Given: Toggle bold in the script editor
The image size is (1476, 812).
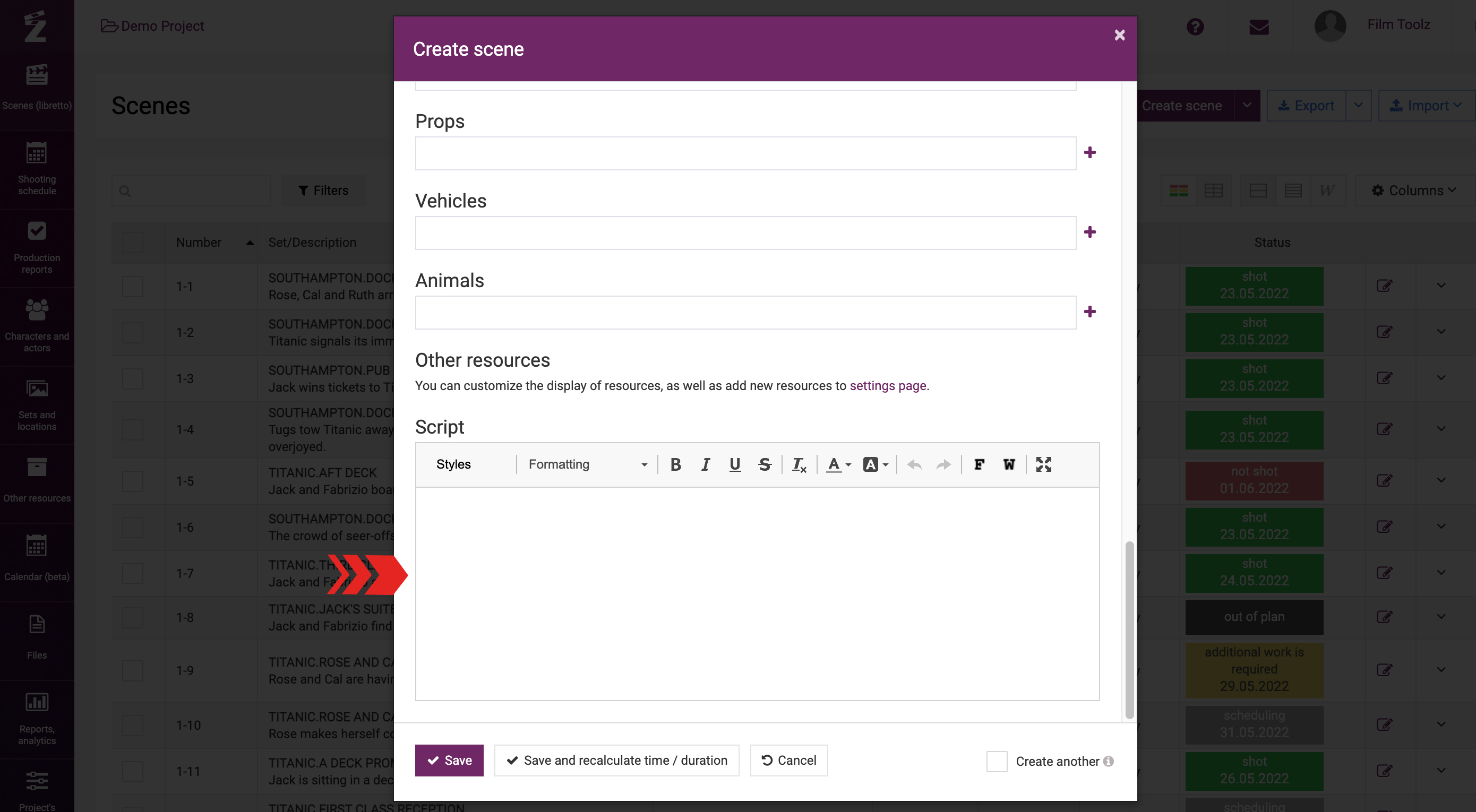Looking at the screenshot, I should pos(675,464).
